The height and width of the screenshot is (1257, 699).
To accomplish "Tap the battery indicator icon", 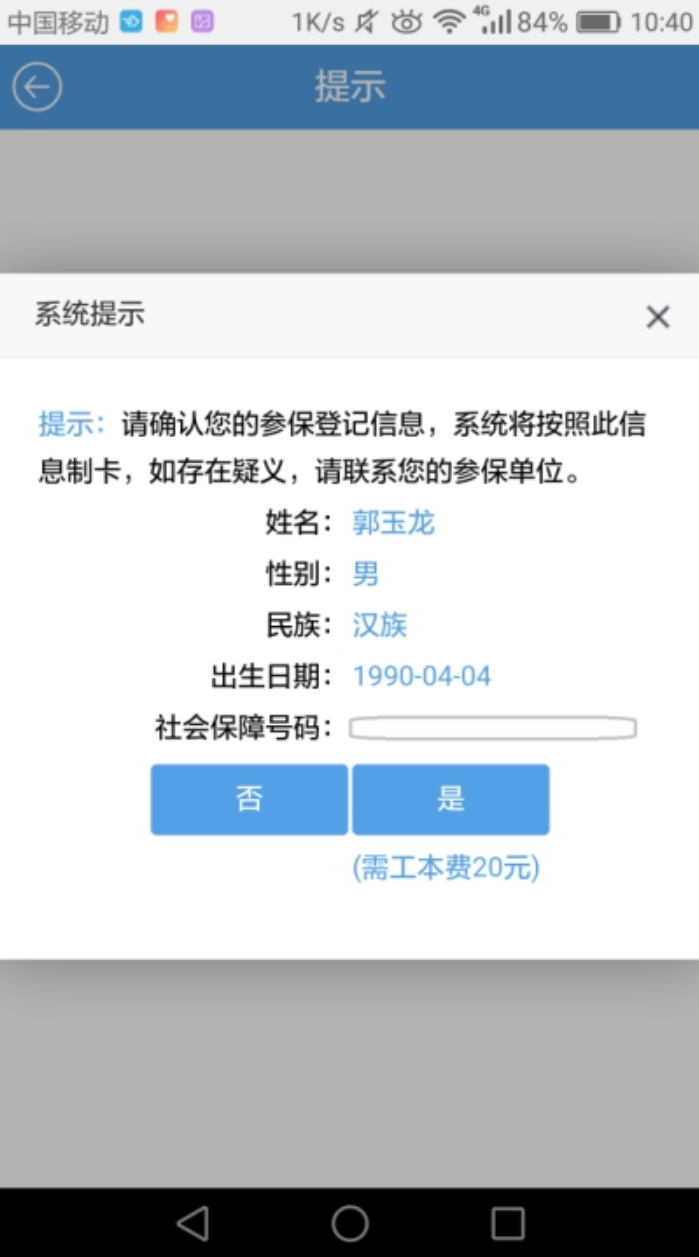I will coord(599,22).
